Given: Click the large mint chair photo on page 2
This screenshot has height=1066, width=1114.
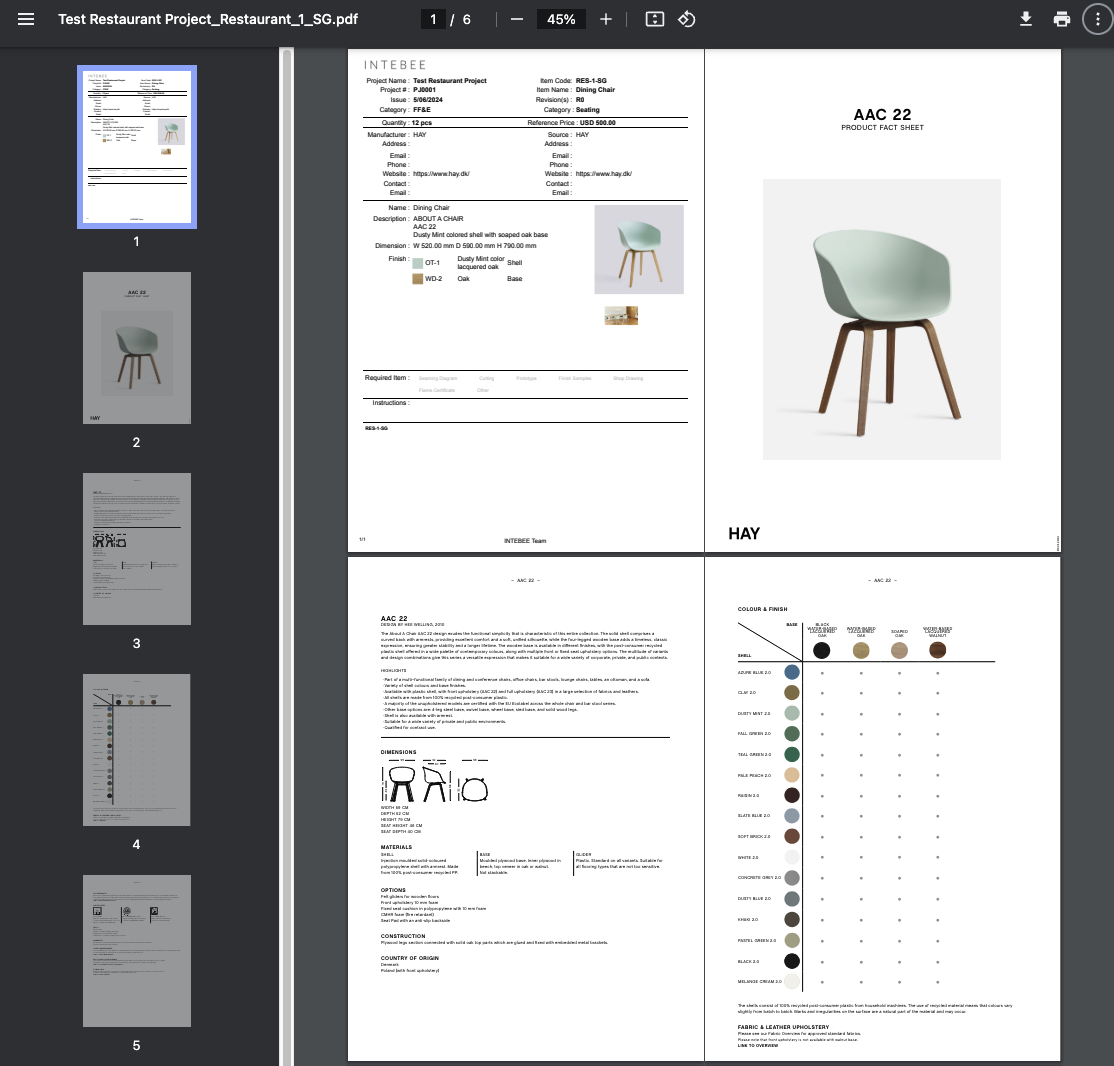Looking at the screenshot, I should point(882,319).
